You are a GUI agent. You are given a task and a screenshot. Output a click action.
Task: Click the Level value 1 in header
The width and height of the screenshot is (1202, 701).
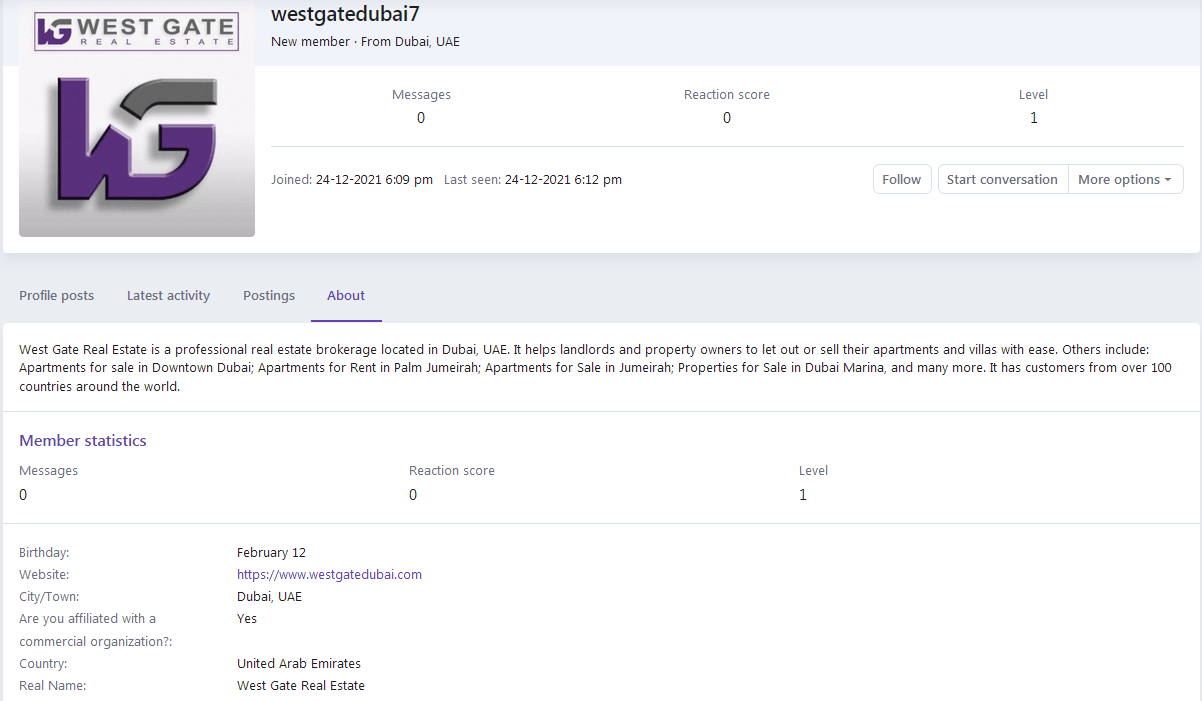pyautogui.click(x=1033, y=118)
